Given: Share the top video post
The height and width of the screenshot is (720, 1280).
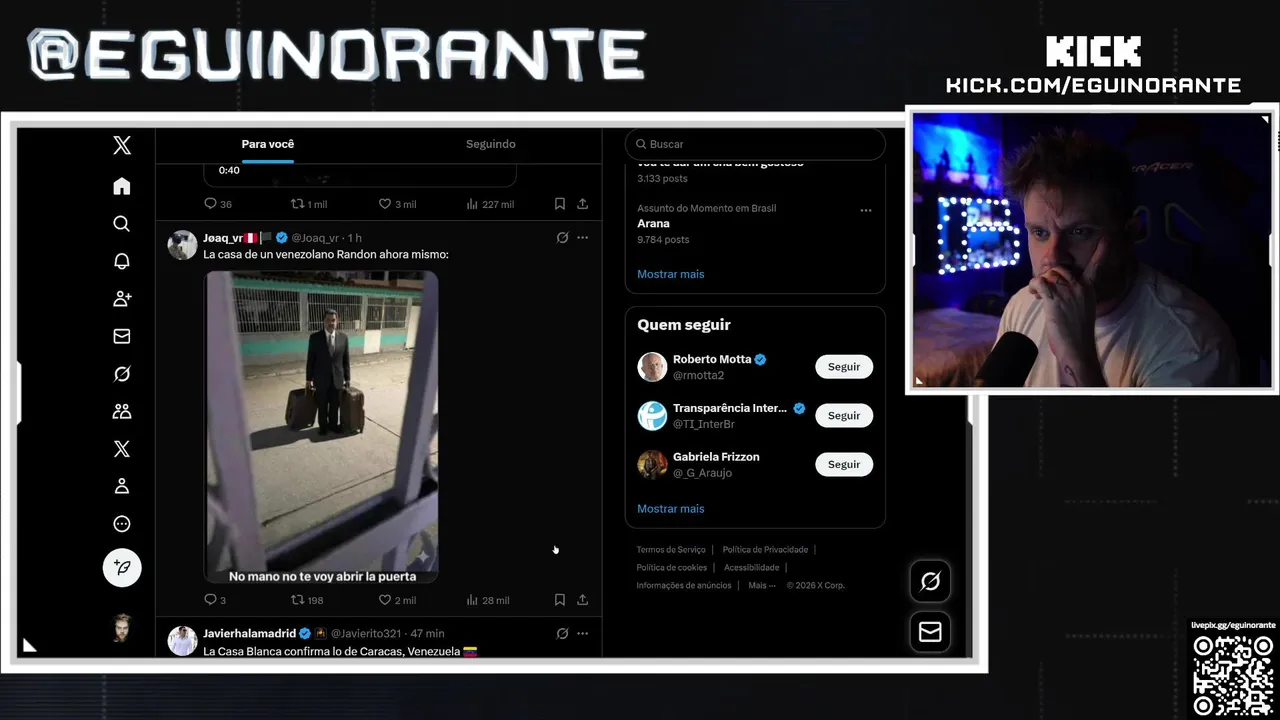Looking at the screenshot, I should coord(582,204).
